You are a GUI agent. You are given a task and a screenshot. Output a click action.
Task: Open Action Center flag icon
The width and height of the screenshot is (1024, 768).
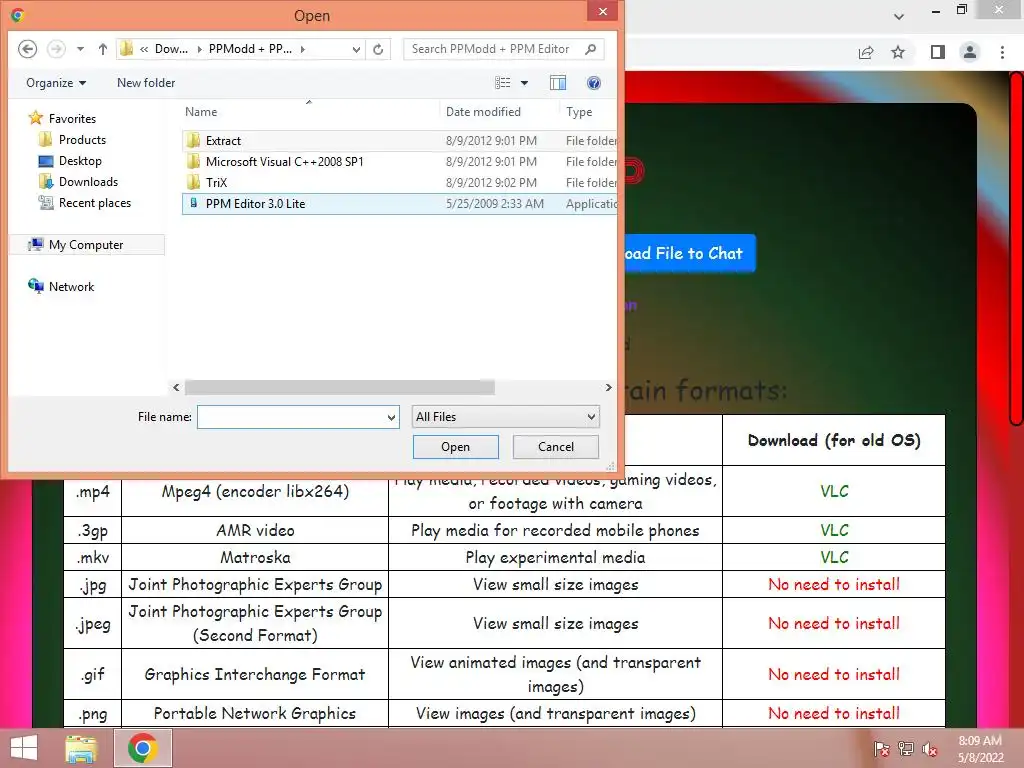coord(882,749)
